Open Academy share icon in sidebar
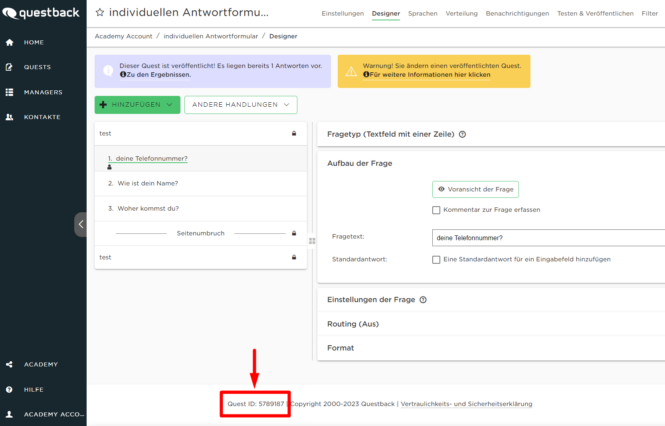Viewport: 665px width, 426px height. point(10,364)
